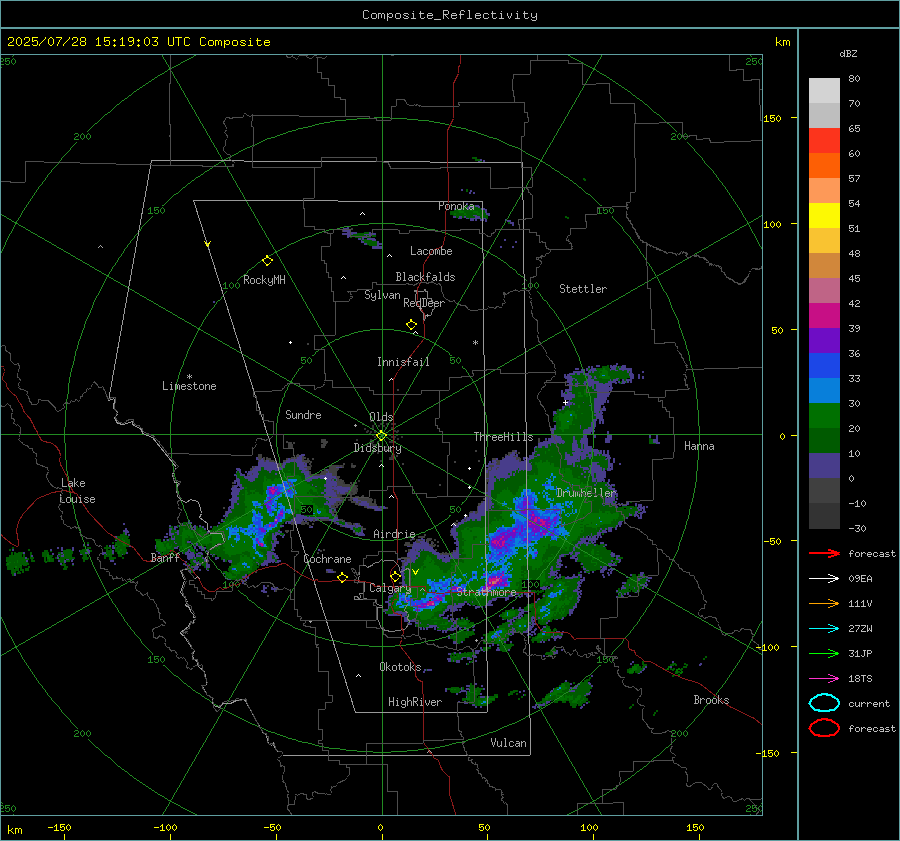The height and width of the screenshot is (841, 900).
Task: Click the RockyMH label
Action: point(264,280)
